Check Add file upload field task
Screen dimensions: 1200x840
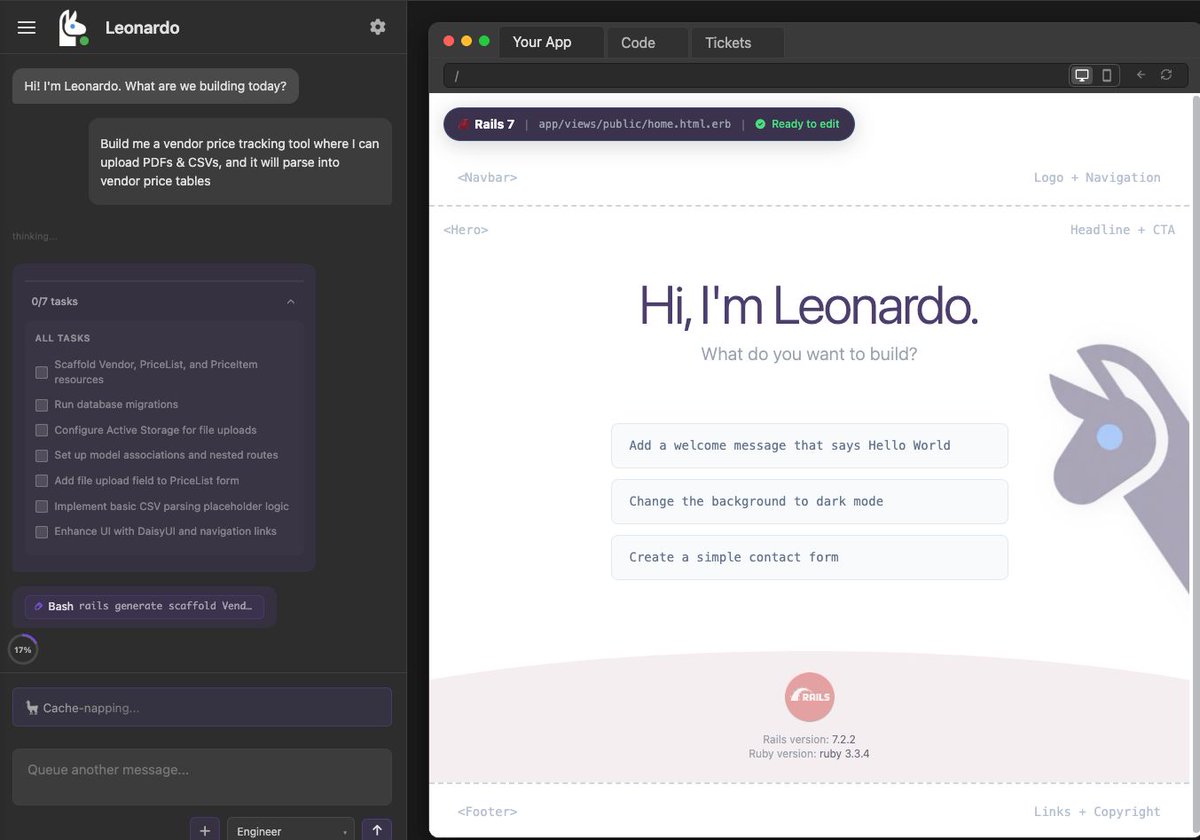[x=42, y=481]
